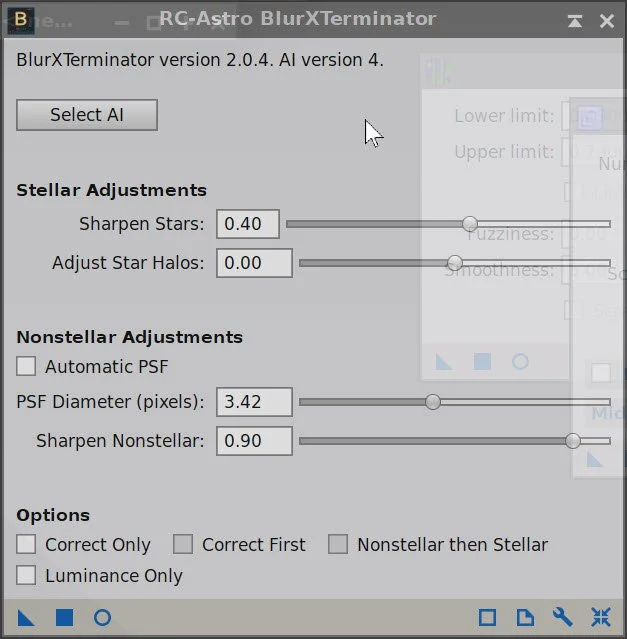Click the PSF Diameter slider handle

click(433, 402)
